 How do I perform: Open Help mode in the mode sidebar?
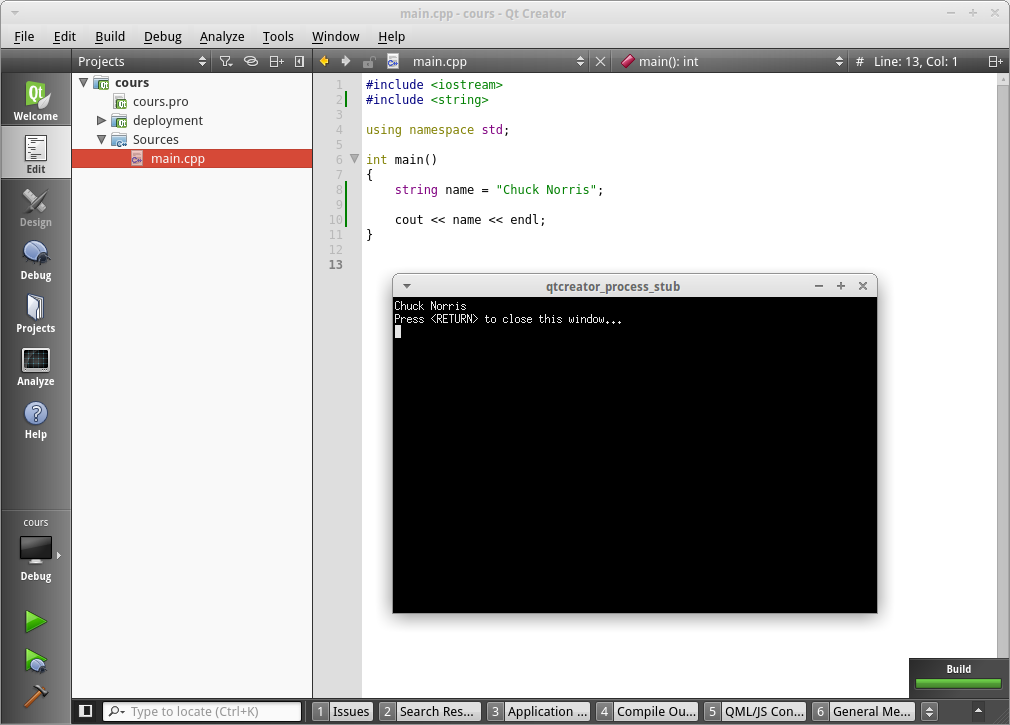(x=35, y=419)
